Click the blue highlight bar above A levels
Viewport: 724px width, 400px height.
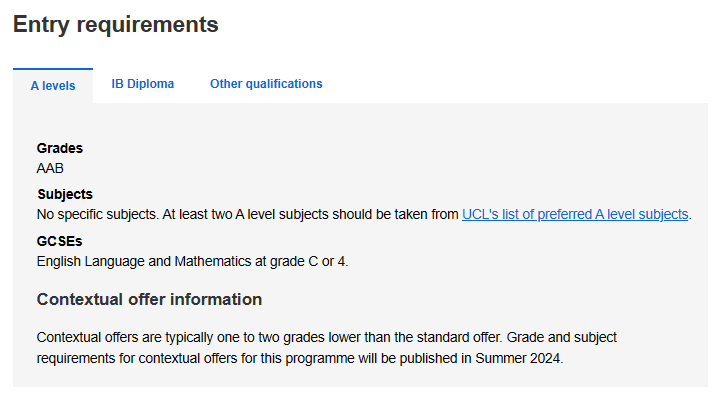(x=53, y=69)
